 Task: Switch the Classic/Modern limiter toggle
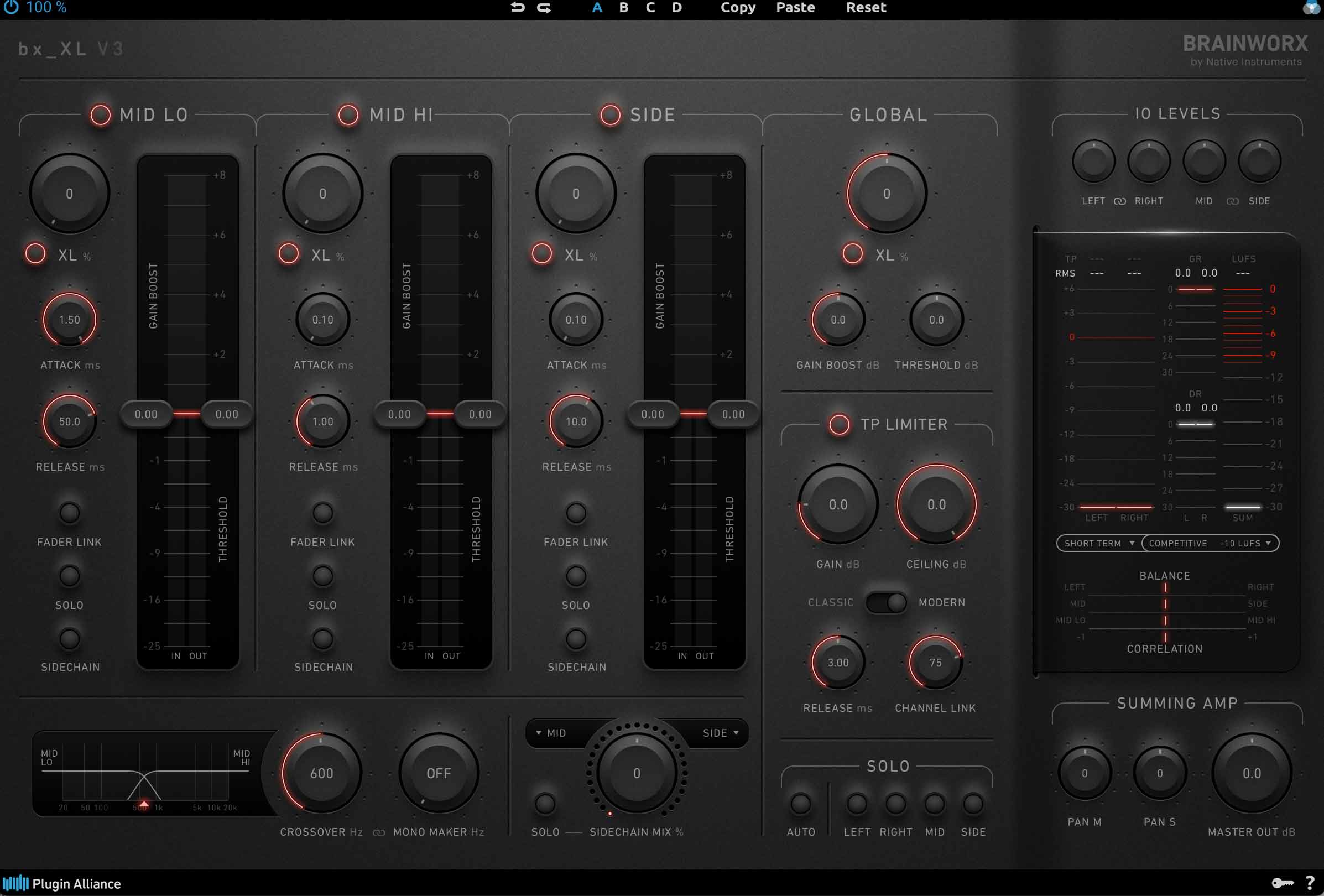point(887,603)
